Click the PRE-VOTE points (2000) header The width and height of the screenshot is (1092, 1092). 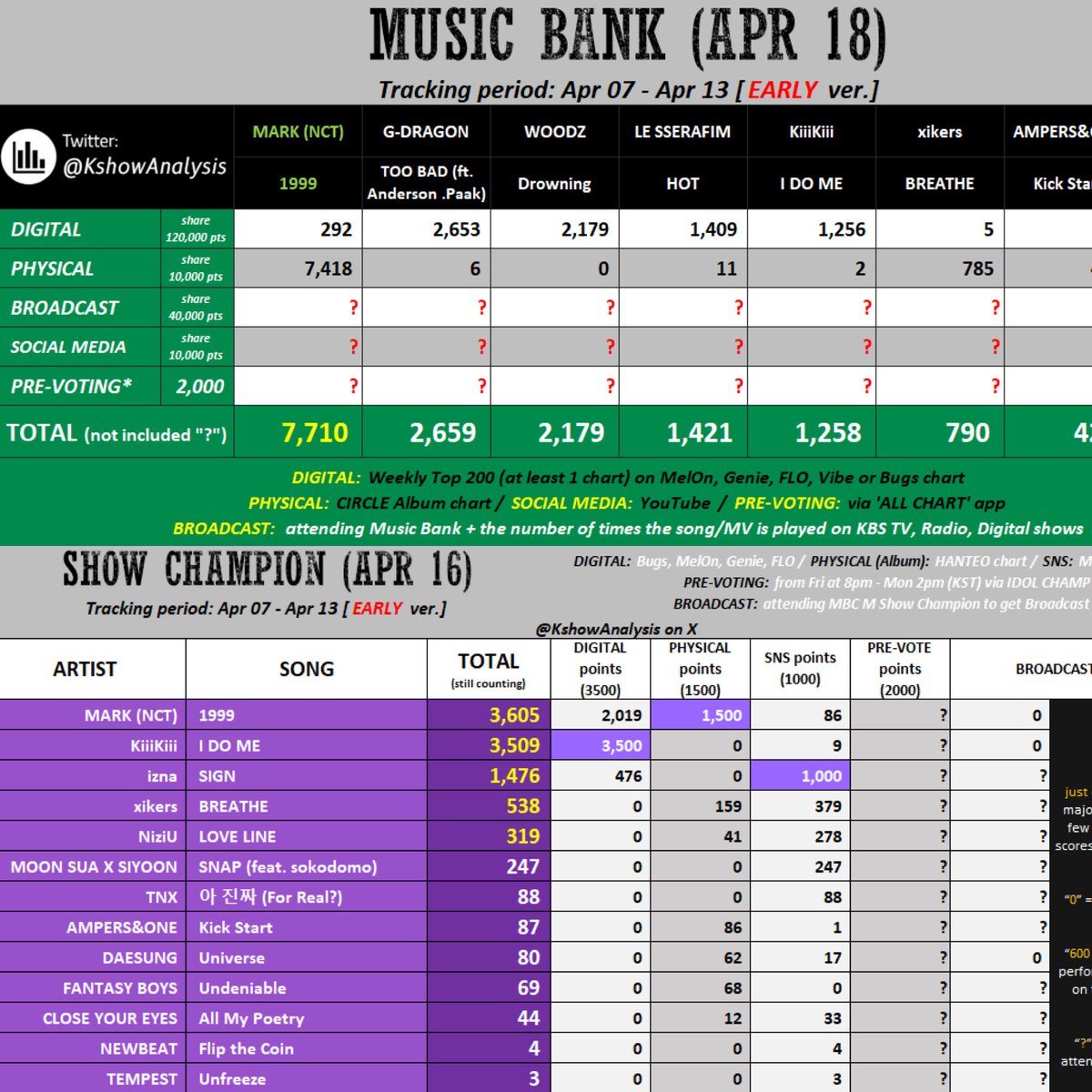click(x=900, y=669)
